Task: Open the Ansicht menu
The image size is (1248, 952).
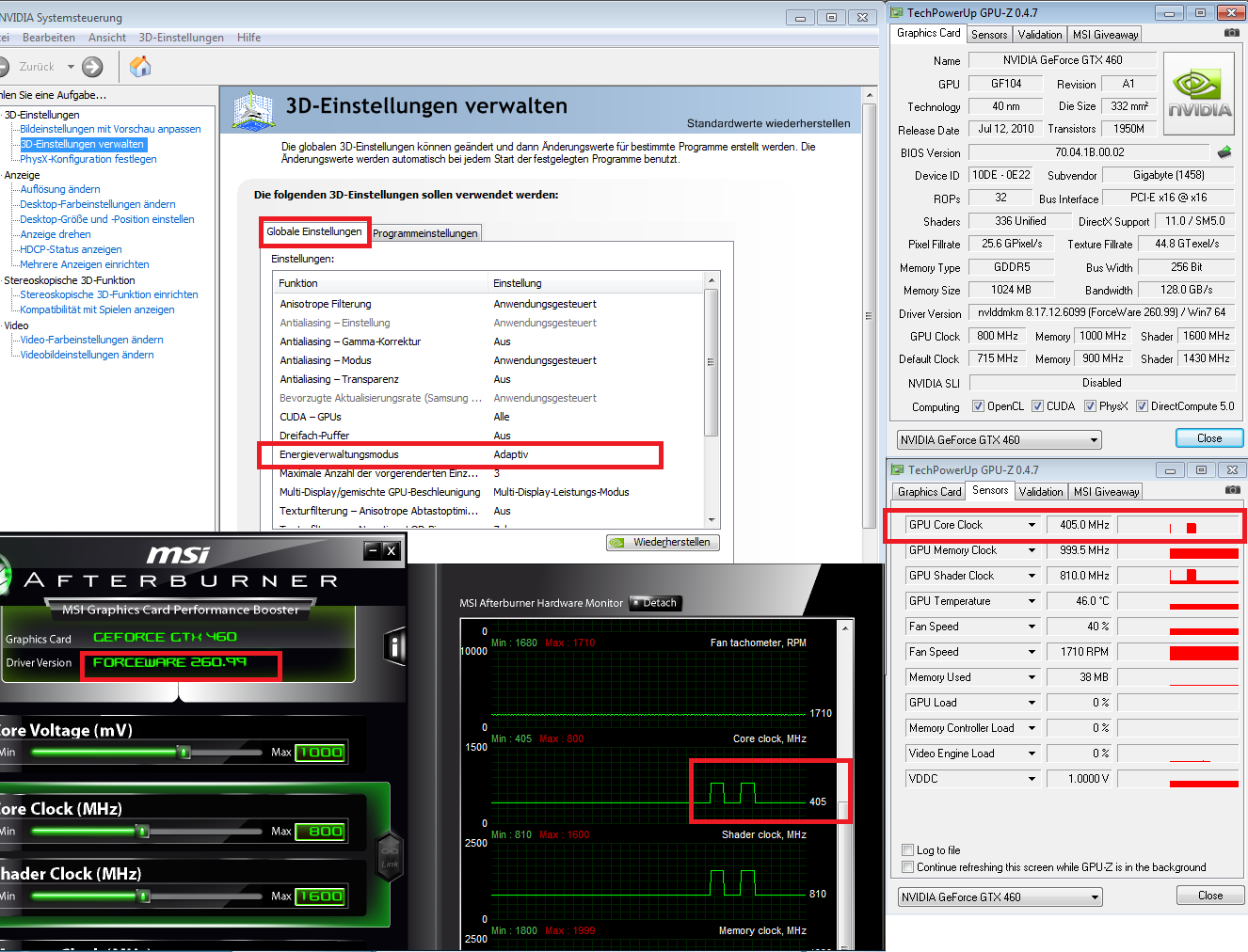Action: [x=107, y=38]
